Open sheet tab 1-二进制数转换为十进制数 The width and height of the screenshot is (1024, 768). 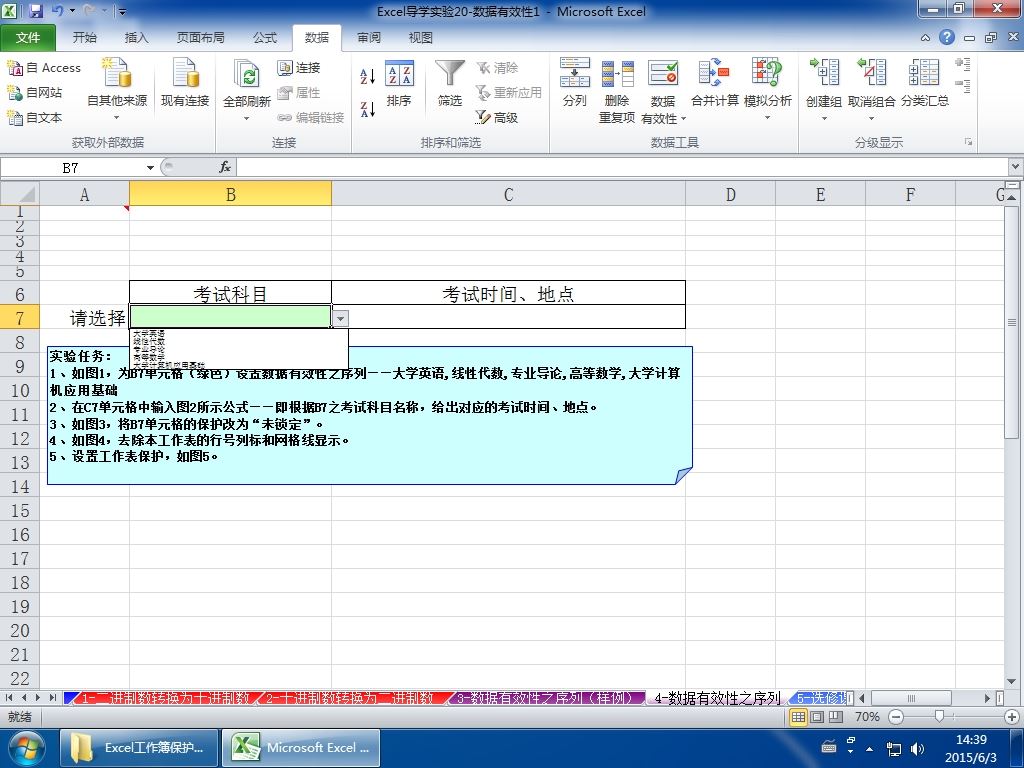pyautogui.click(x=165, y=698)
